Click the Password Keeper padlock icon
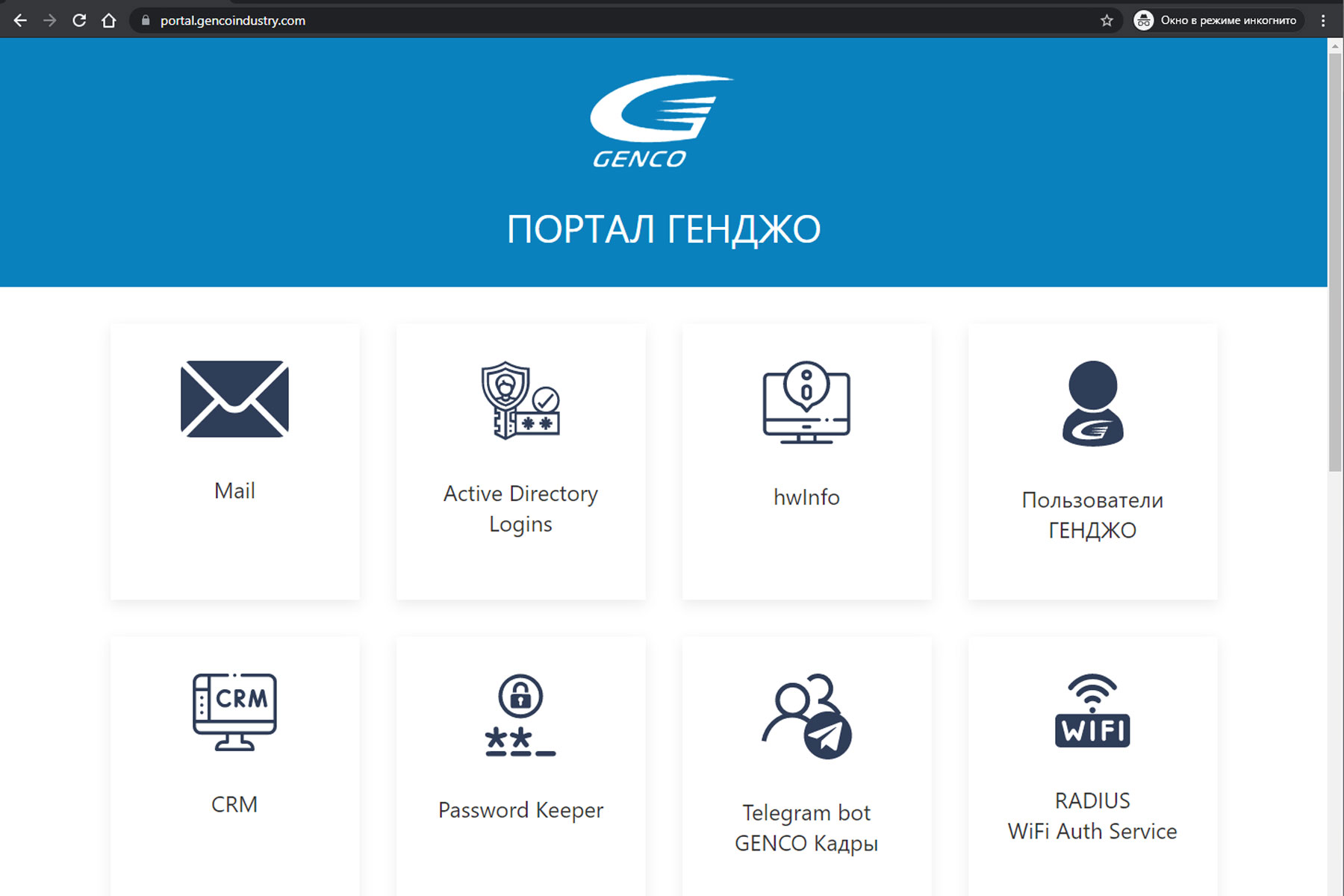This screenshot has height=896, width=1344. pyautogui.click(x=520, y=715)
